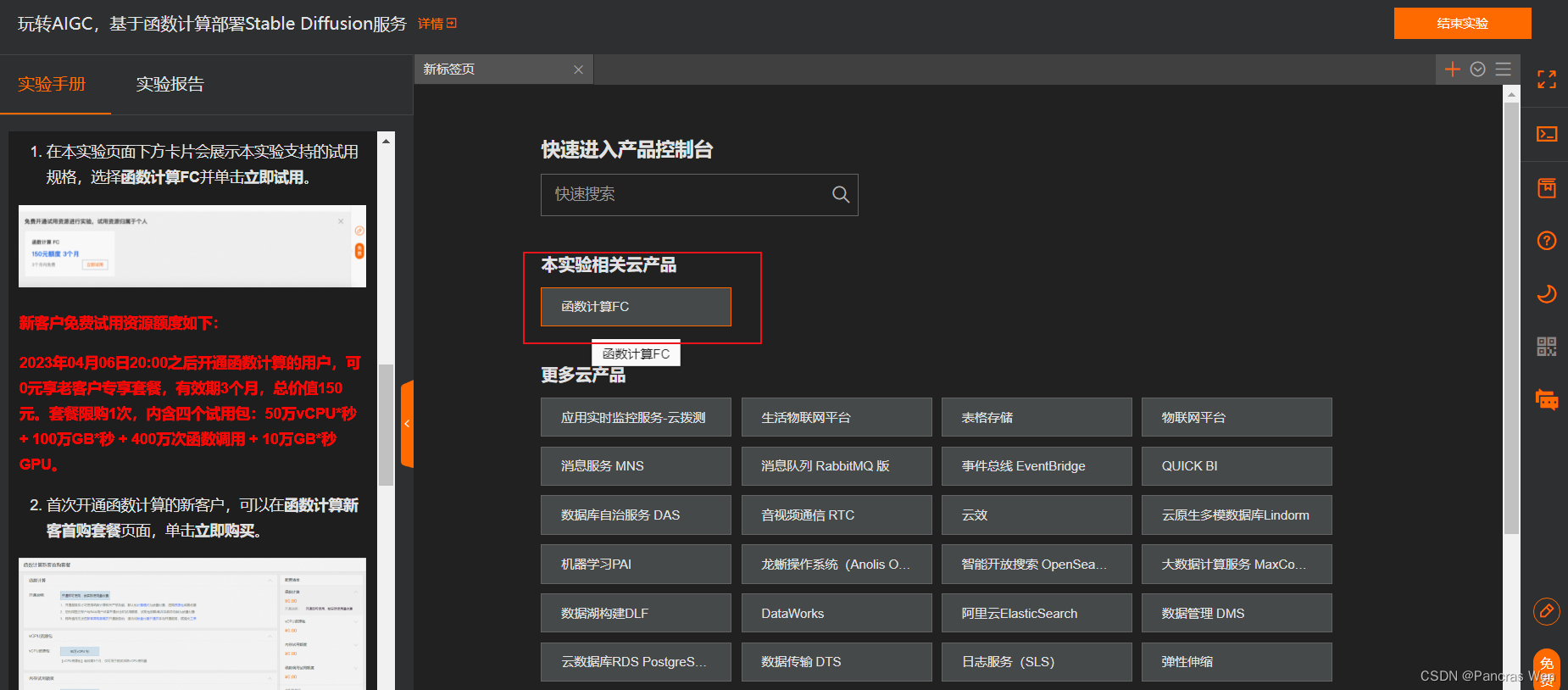Open 消息服务 MNS
This screenshot has height=690, width=1568.
(x=636, y=466)
